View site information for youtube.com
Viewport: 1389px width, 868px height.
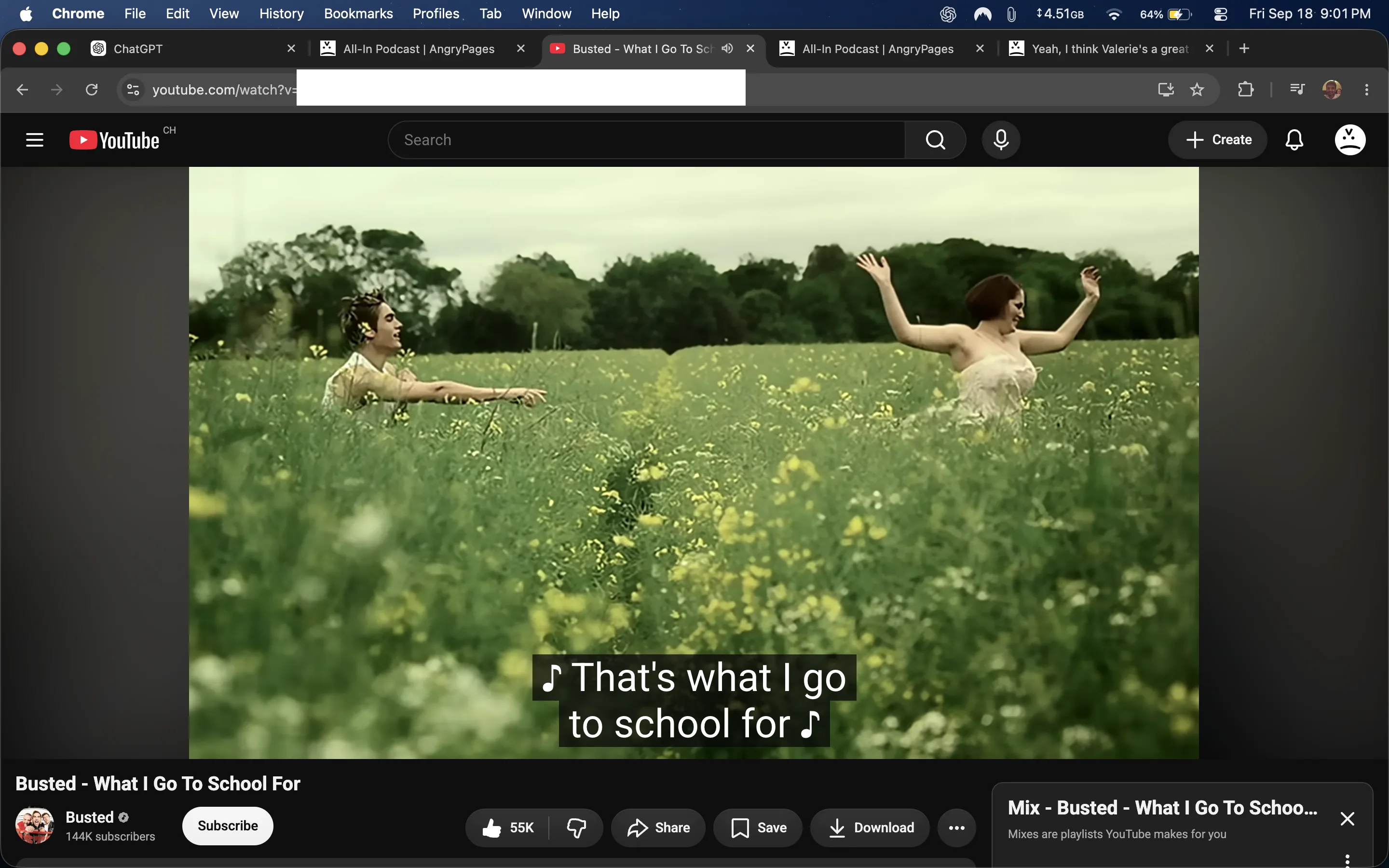(133, 90)
